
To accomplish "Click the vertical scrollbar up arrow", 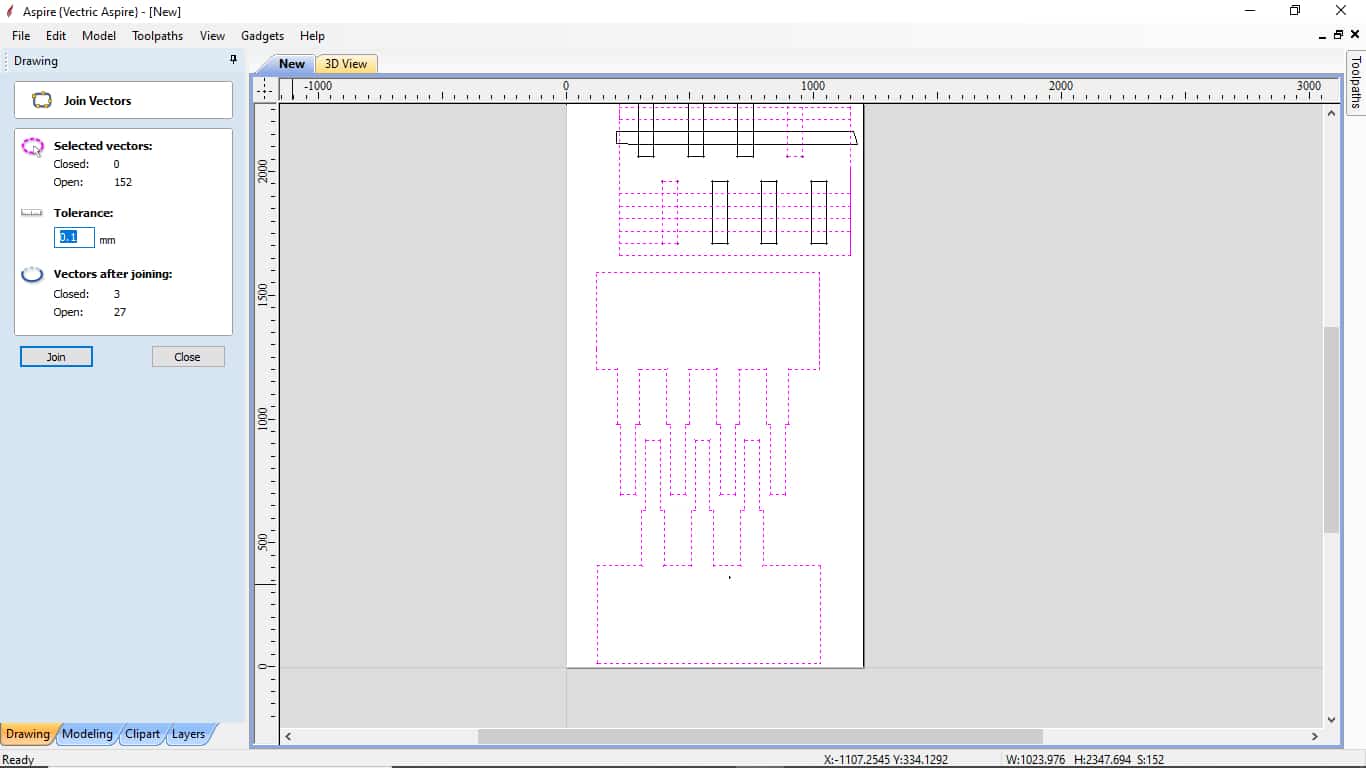I will pyautogui.click(x=1331, y=113).
